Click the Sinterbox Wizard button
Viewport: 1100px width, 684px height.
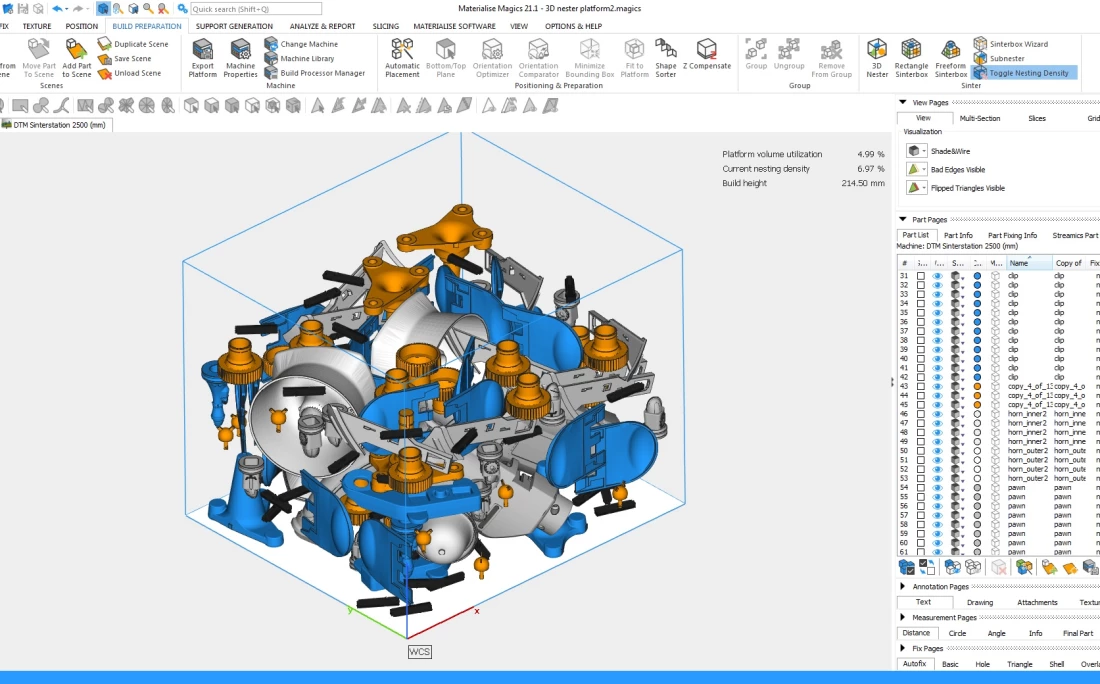point(1017,44)
